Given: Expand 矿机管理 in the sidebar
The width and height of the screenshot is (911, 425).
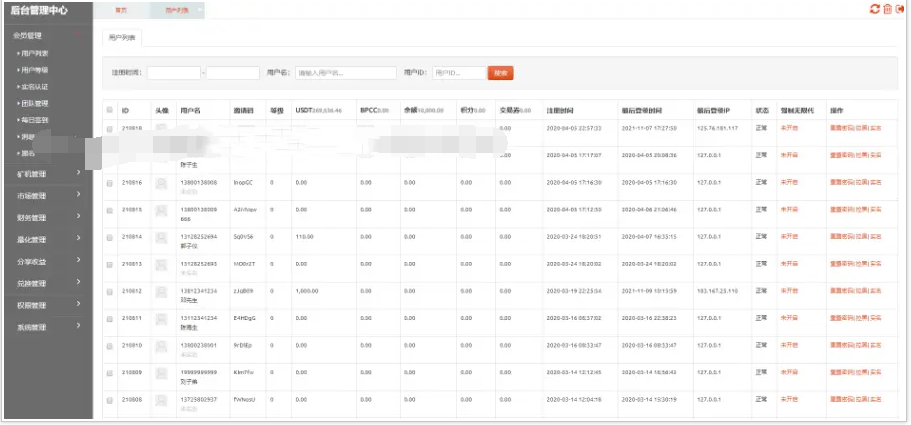Looking at the screenshot, I should pyautogui.click(x=47, y=174).
